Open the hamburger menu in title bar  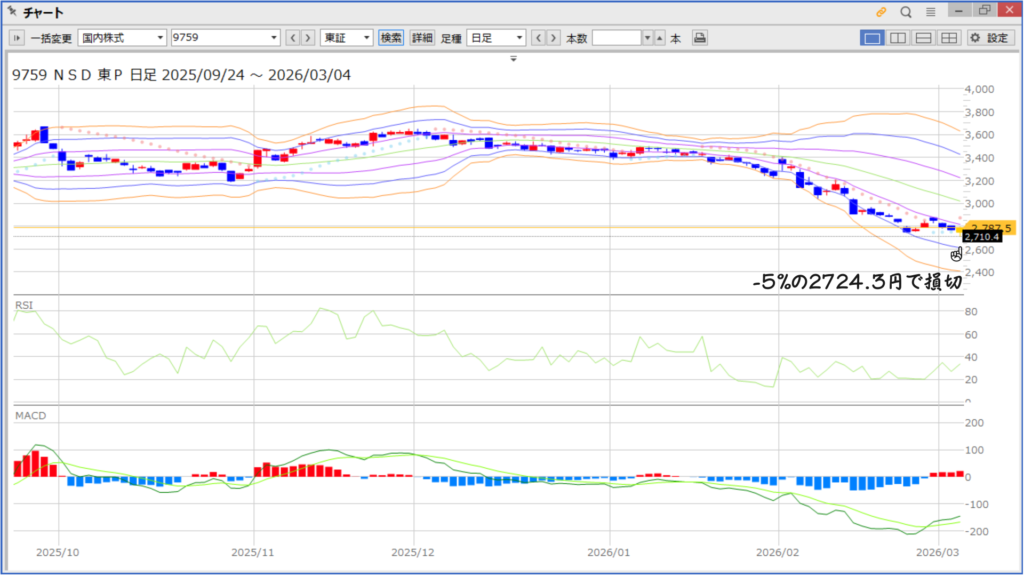pyautogui.click(x=931, y=12)
